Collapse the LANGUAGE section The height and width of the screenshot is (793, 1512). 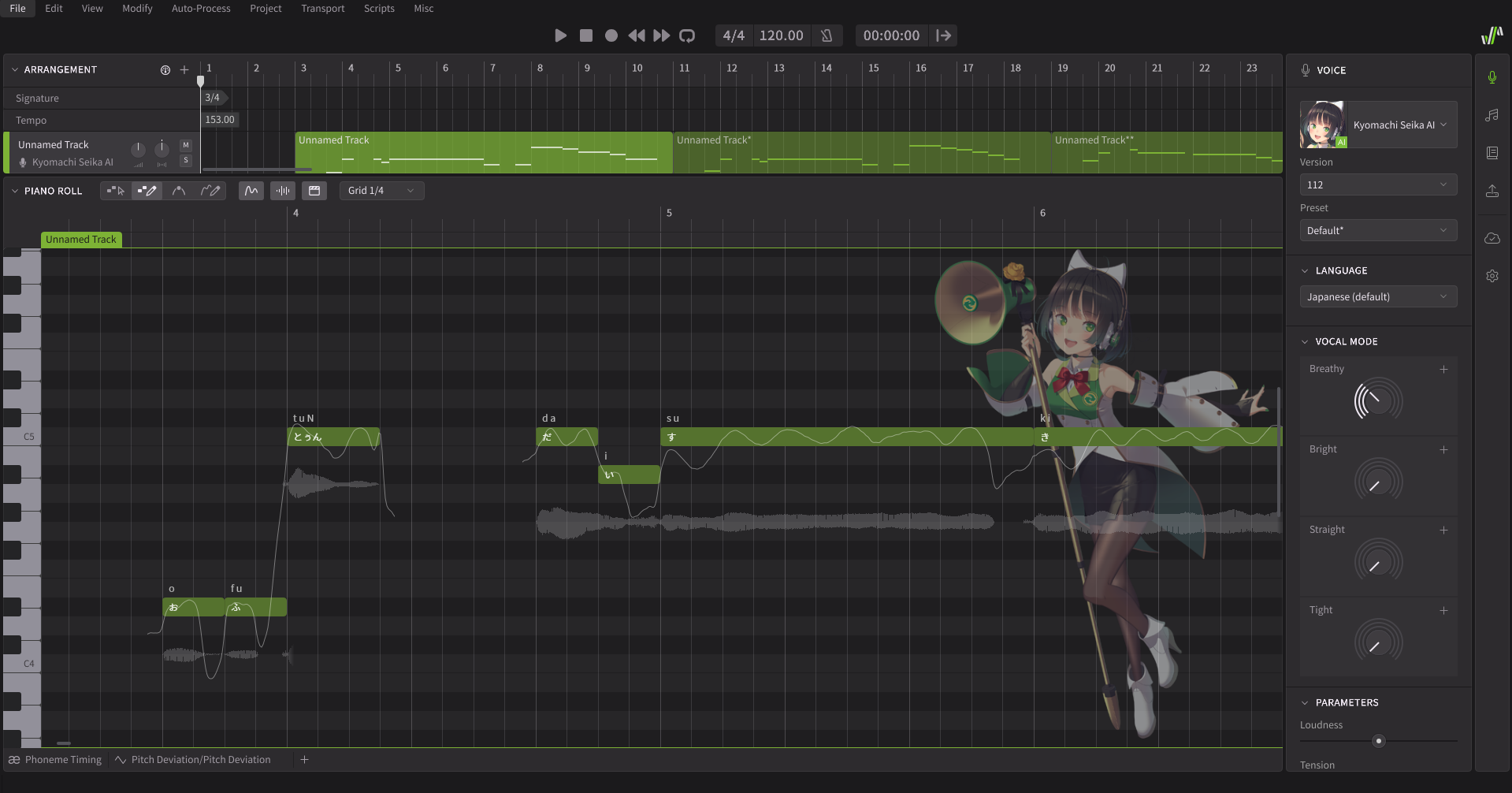(1305, 270)
